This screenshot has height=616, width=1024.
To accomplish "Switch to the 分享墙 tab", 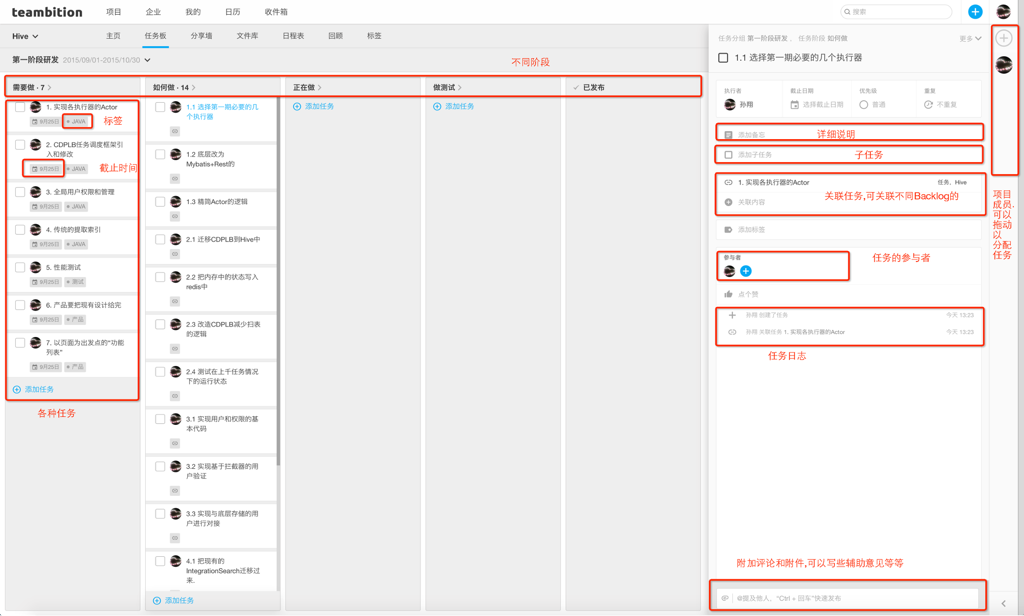I will coord(201,36).
